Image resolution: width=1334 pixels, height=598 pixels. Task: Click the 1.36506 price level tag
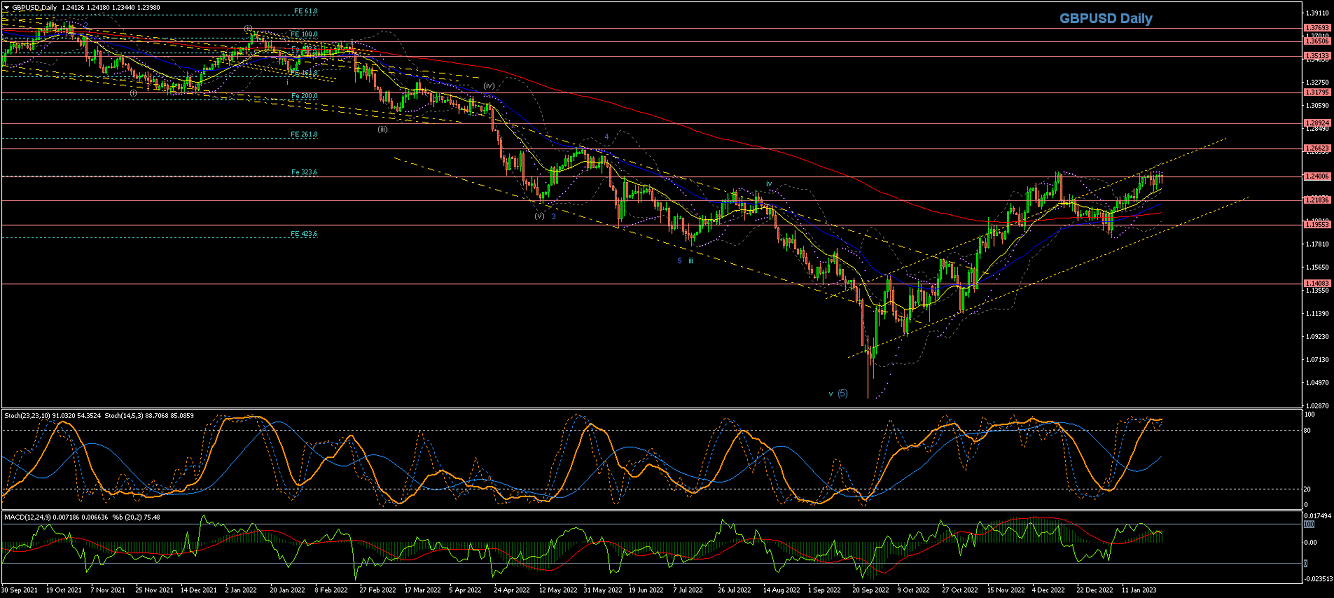pyautogui.click(x=1316, y=41)
